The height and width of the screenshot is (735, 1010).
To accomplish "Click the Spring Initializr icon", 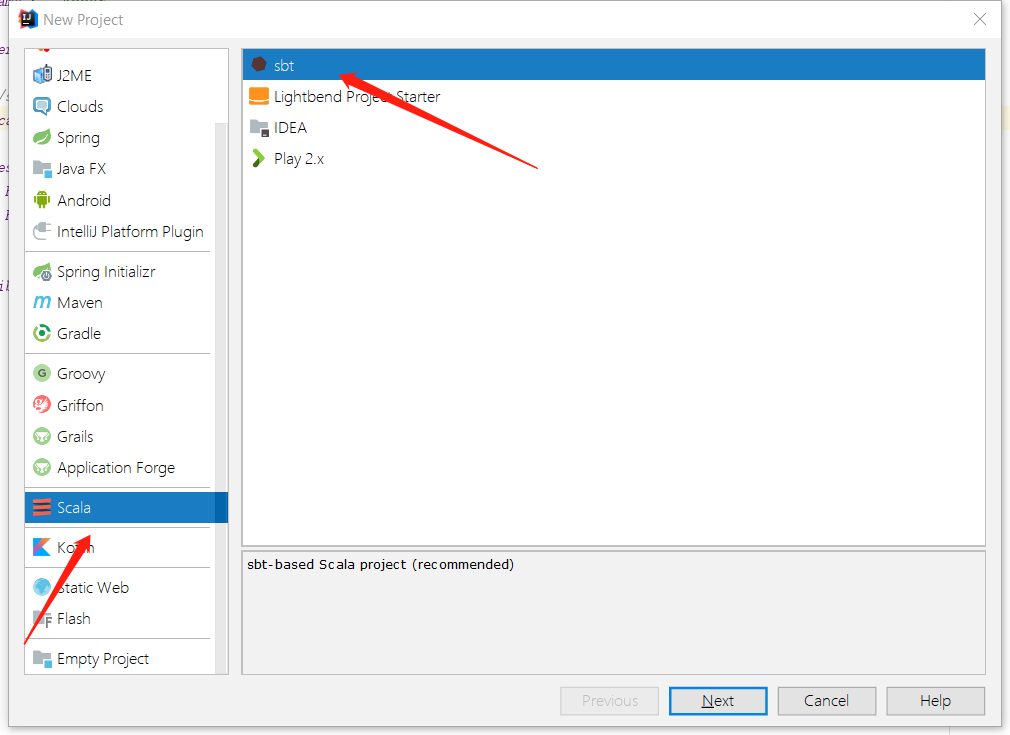I will [42, 272].
